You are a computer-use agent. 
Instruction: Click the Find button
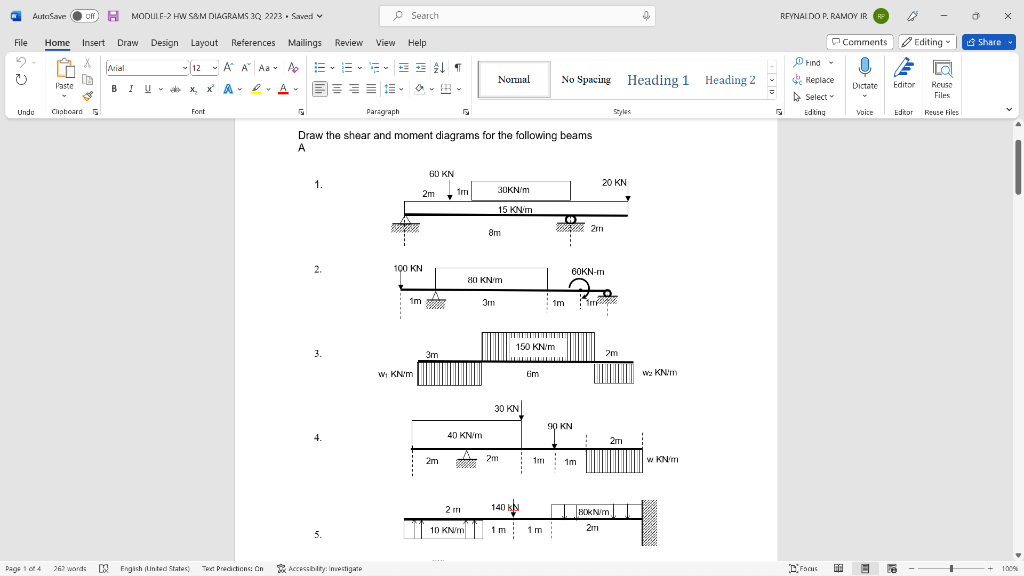tap(807, 63)
